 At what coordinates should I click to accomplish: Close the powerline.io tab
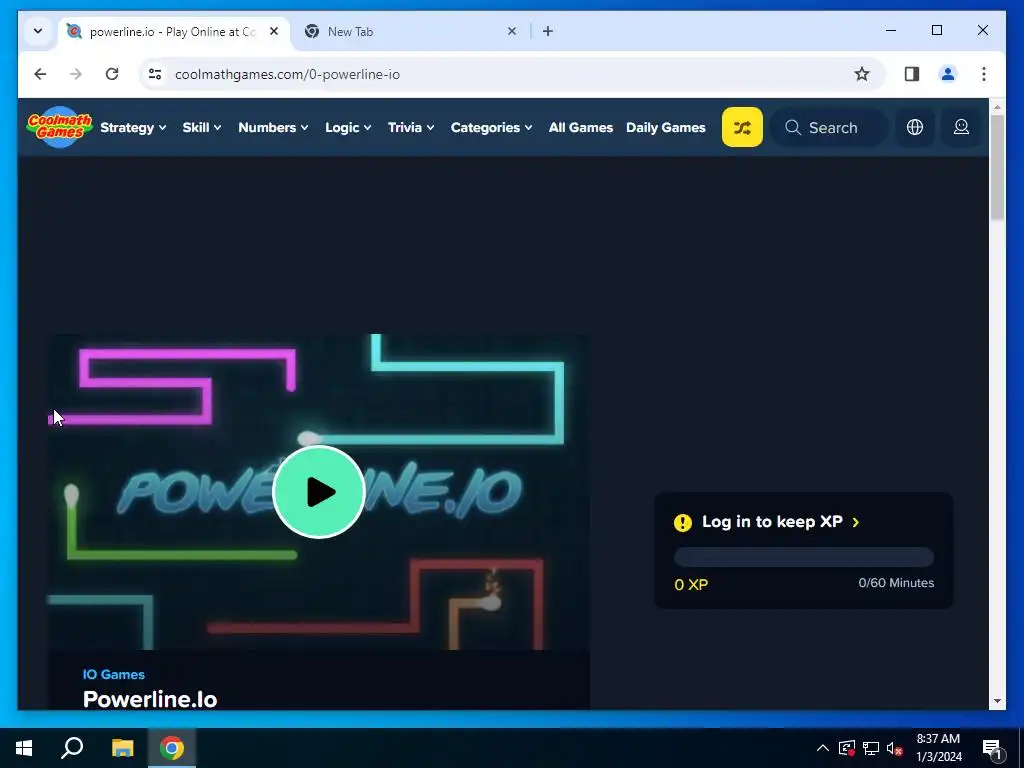[x=274, y=31]
